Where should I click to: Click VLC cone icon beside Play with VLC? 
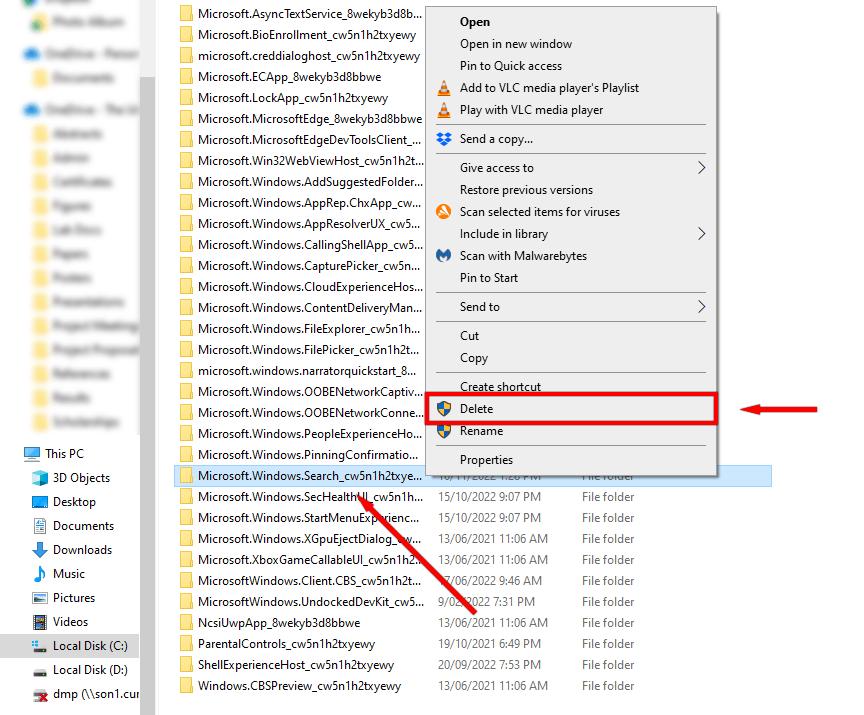coord(444,110)
